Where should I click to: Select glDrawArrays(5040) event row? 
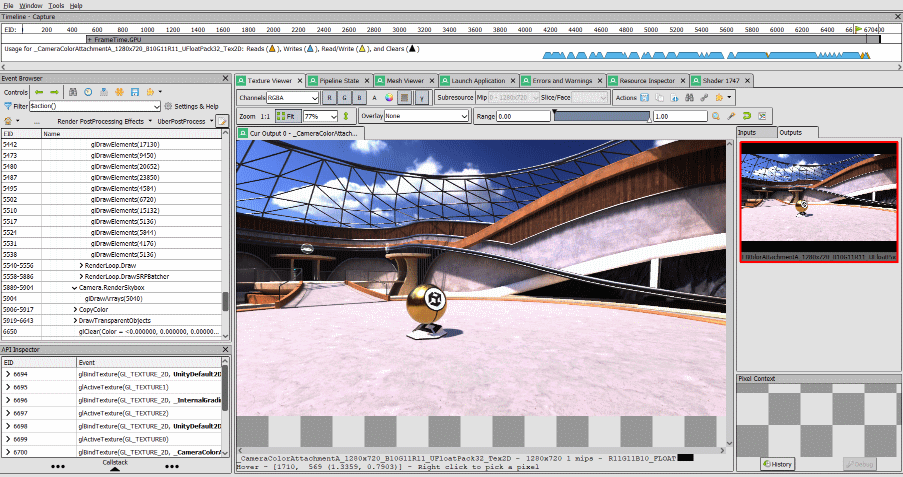[x=113, y=298]
